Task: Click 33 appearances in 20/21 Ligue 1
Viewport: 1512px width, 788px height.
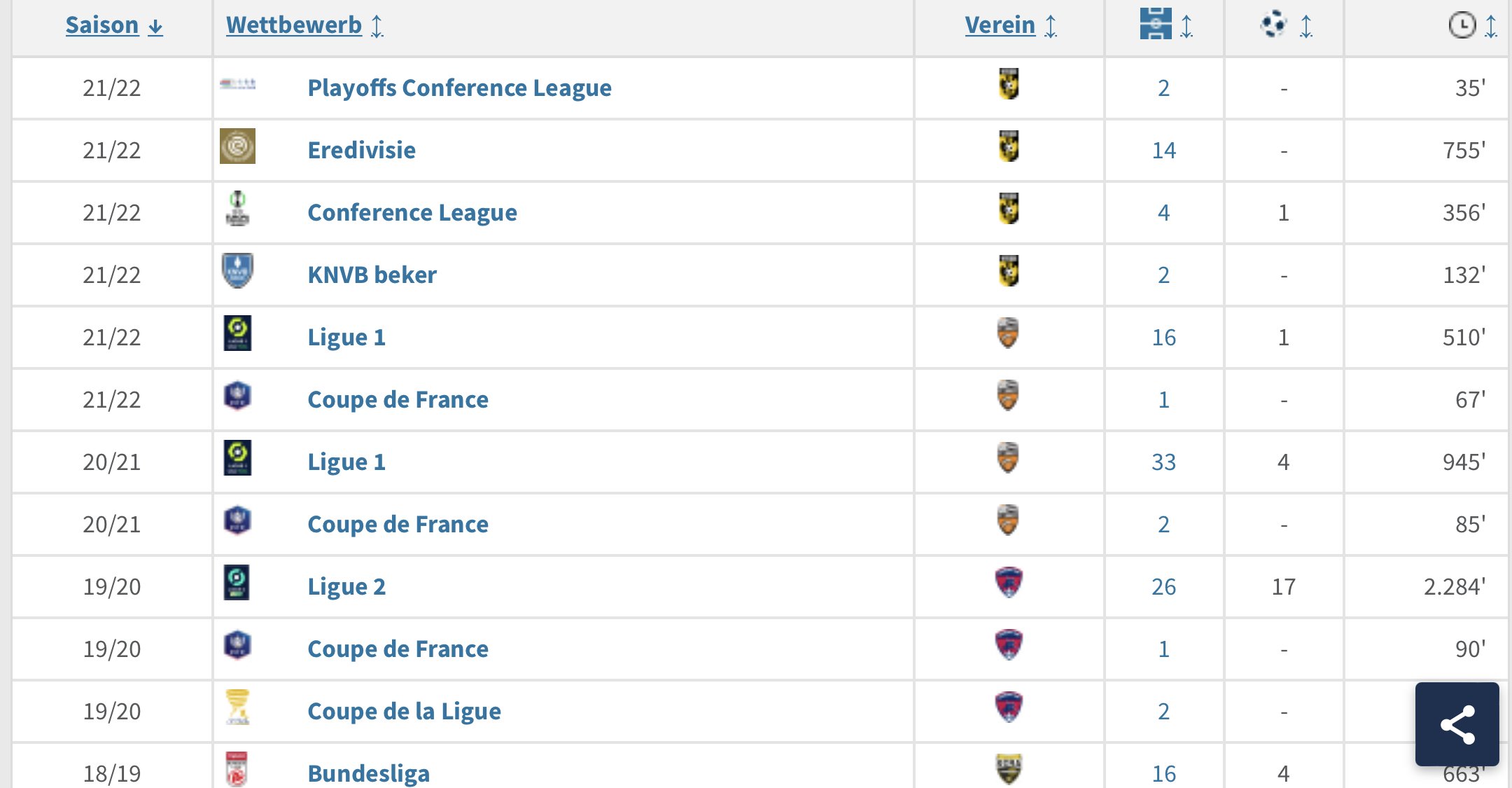Action: (1163, 462)
